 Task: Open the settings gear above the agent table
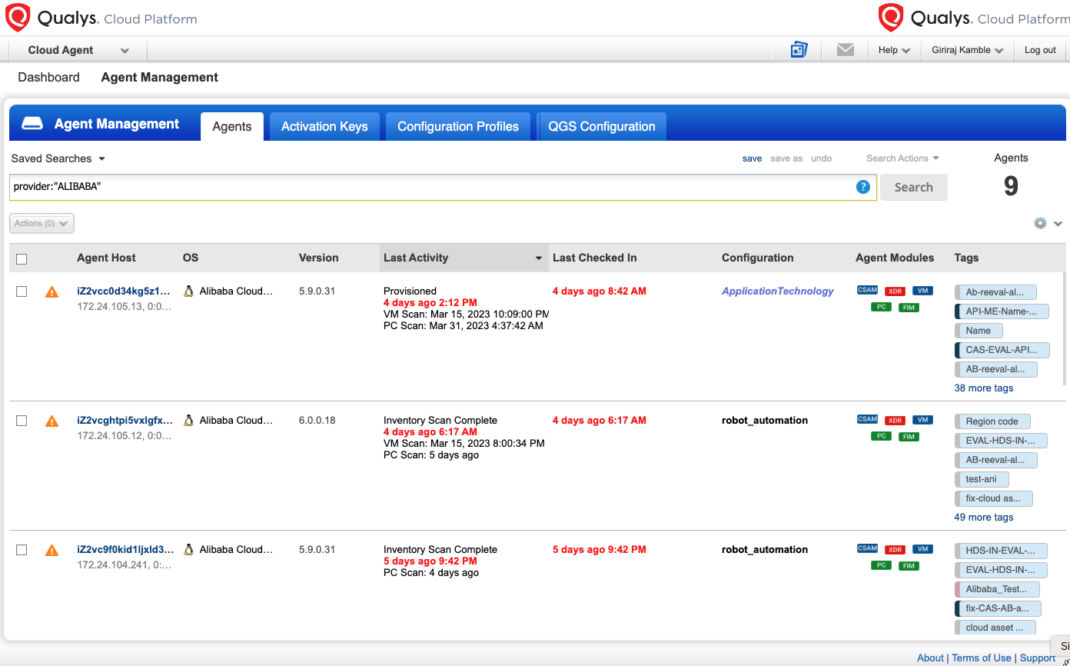pos(1039,223)
